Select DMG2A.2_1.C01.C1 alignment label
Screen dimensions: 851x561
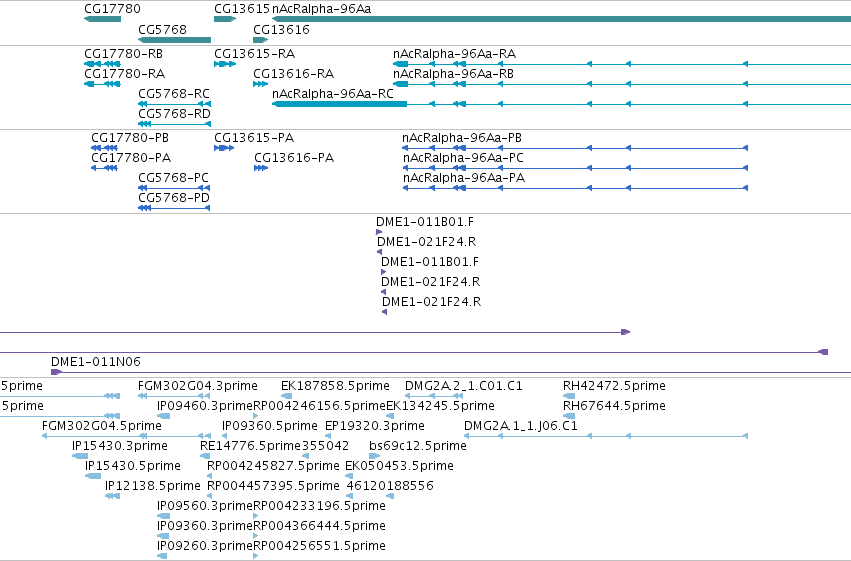point(463,386)
